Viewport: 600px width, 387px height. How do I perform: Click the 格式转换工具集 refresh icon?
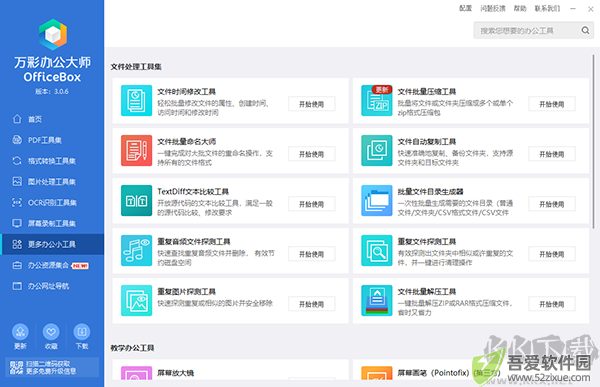point(17,161)
